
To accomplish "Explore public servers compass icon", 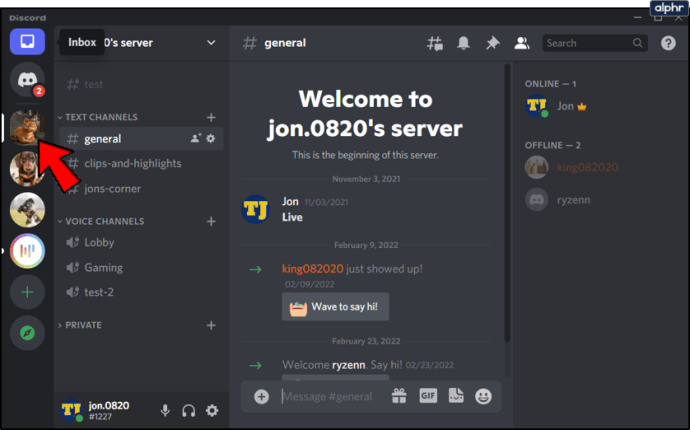I will [x=27, y=333].
